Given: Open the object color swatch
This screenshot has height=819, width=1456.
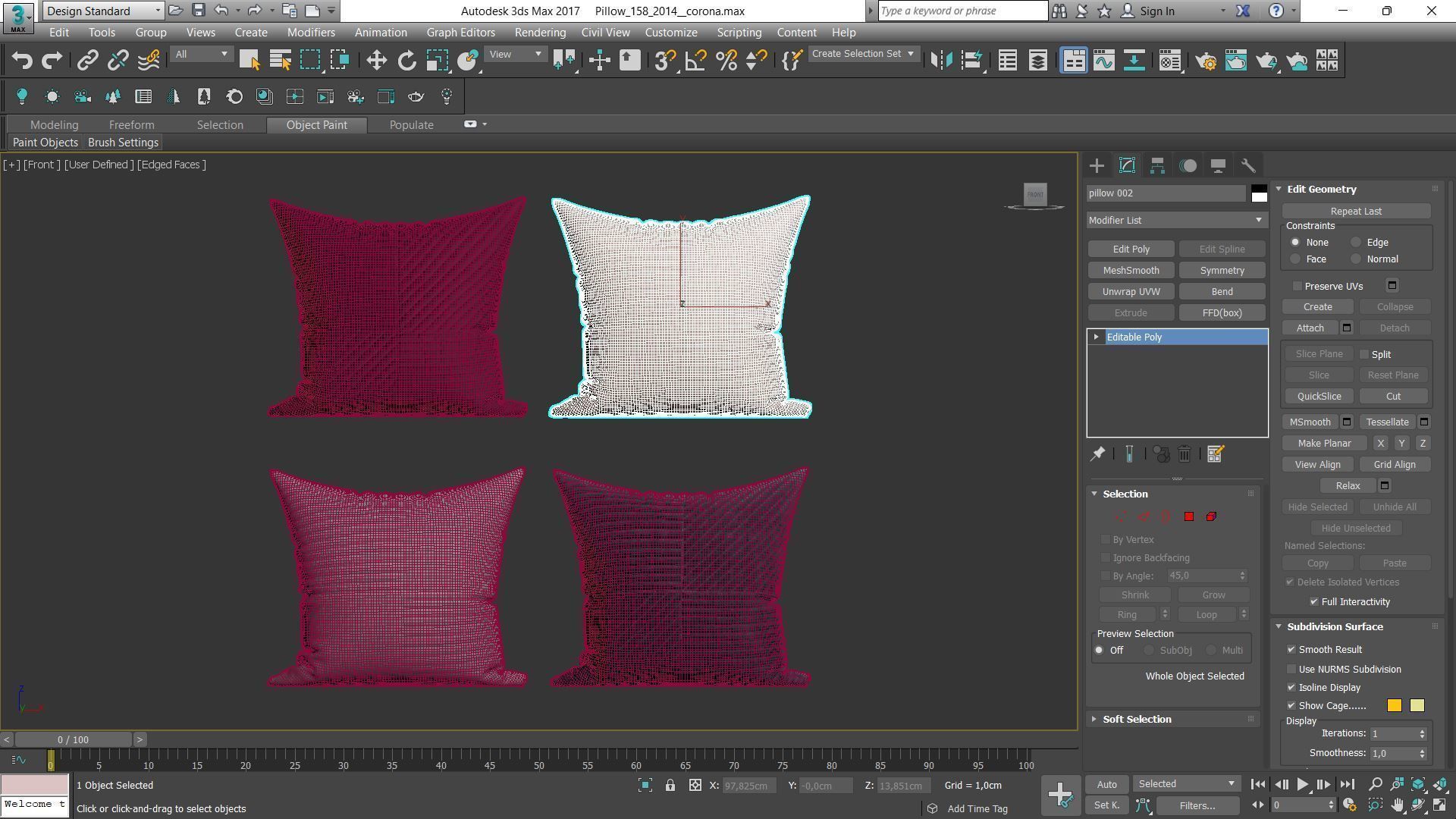Looking at the screenshot, I should pyautogui.click(x=1259, y=193).
